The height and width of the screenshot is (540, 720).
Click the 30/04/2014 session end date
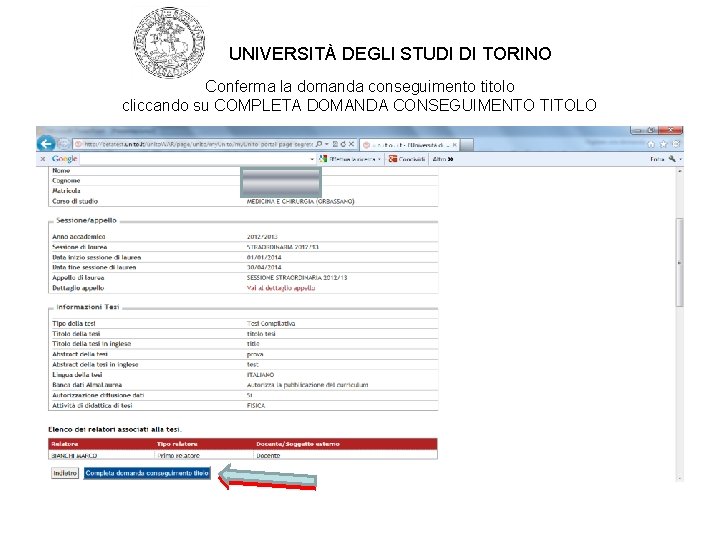click(x=264, y=267)
